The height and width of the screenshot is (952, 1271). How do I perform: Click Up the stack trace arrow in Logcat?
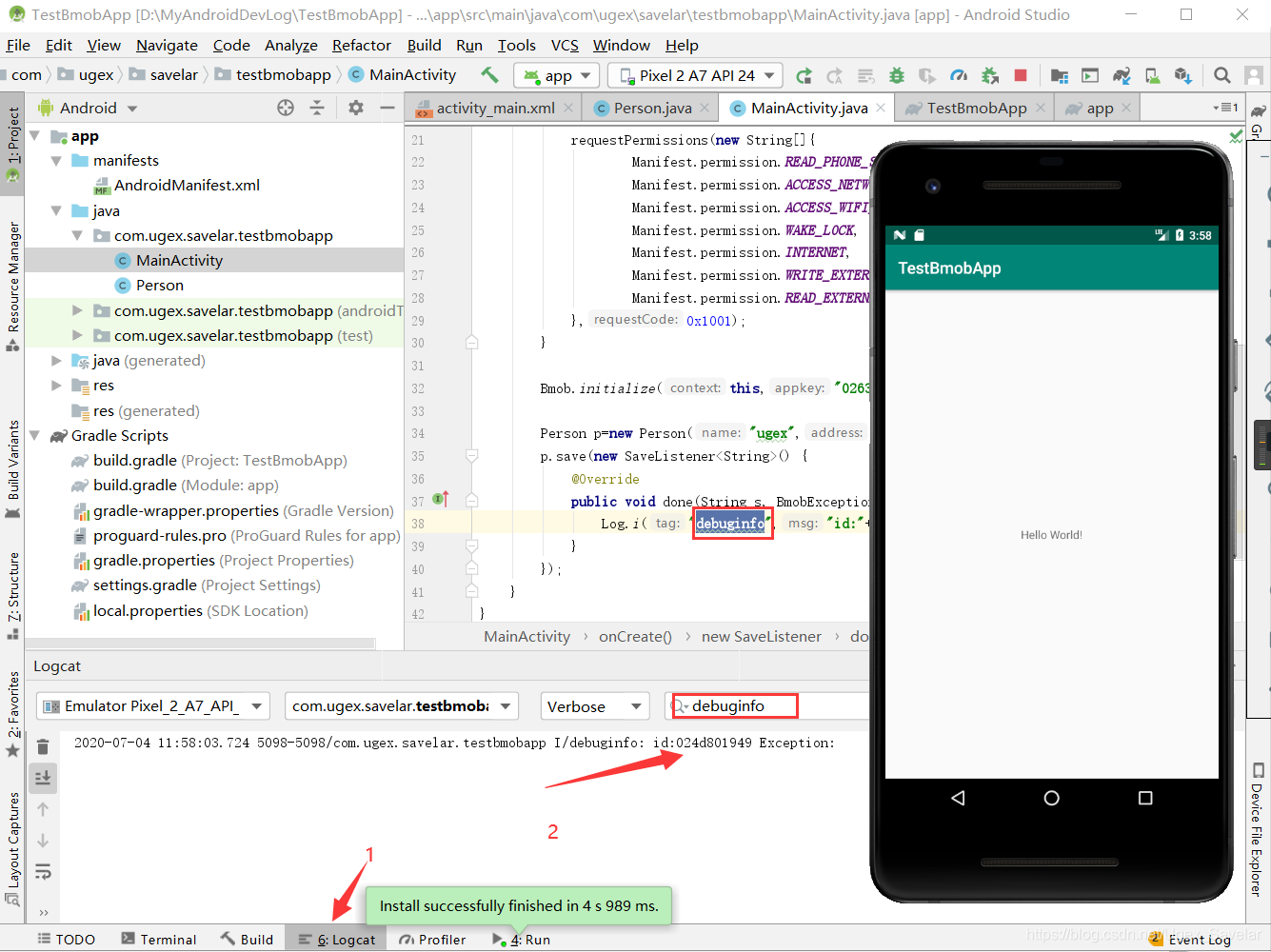tap(43, 809)
